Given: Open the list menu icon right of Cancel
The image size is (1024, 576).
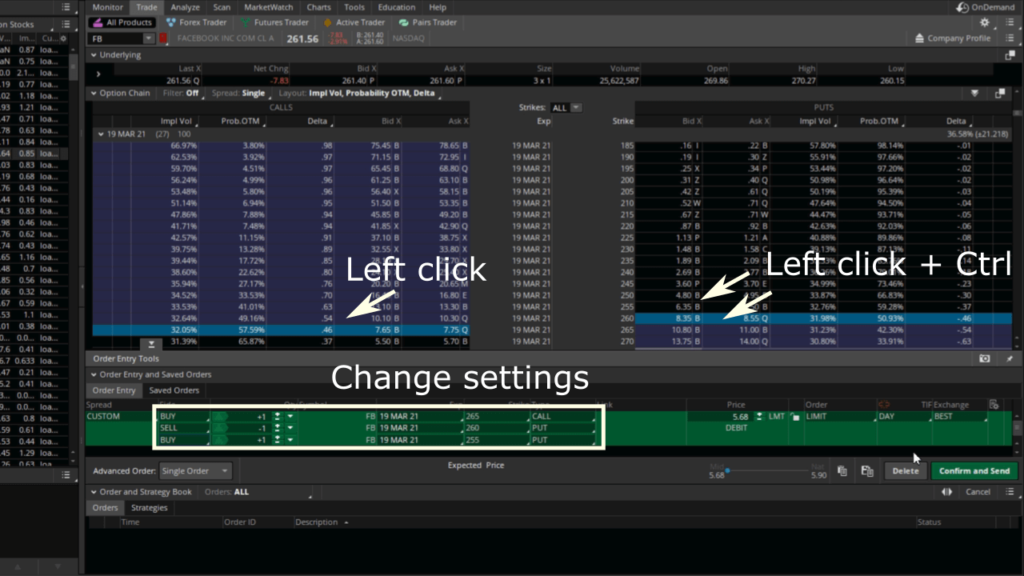Looking at the screenshot, I should pos(1010,492).
